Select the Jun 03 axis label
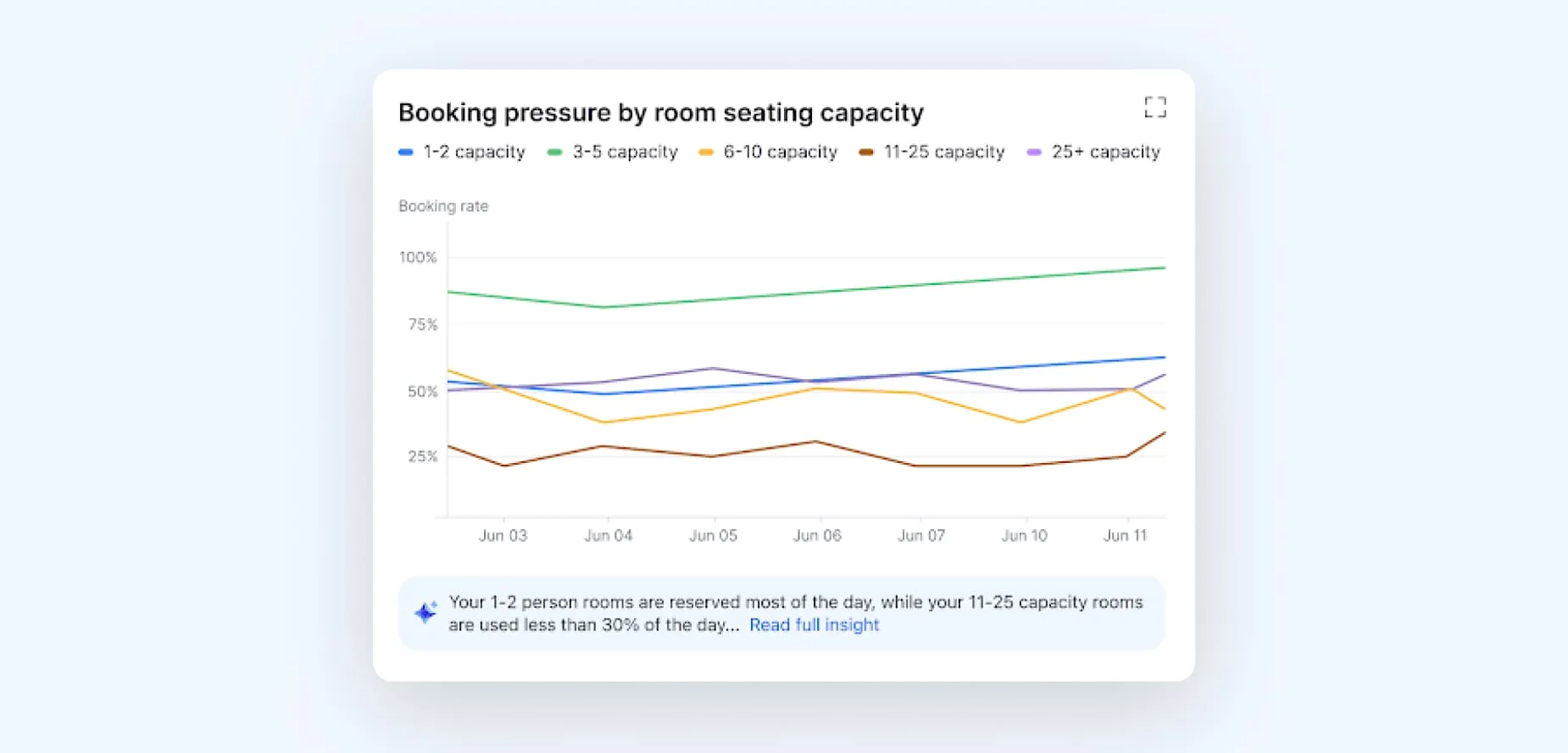1568x753 pixels. 503,536
